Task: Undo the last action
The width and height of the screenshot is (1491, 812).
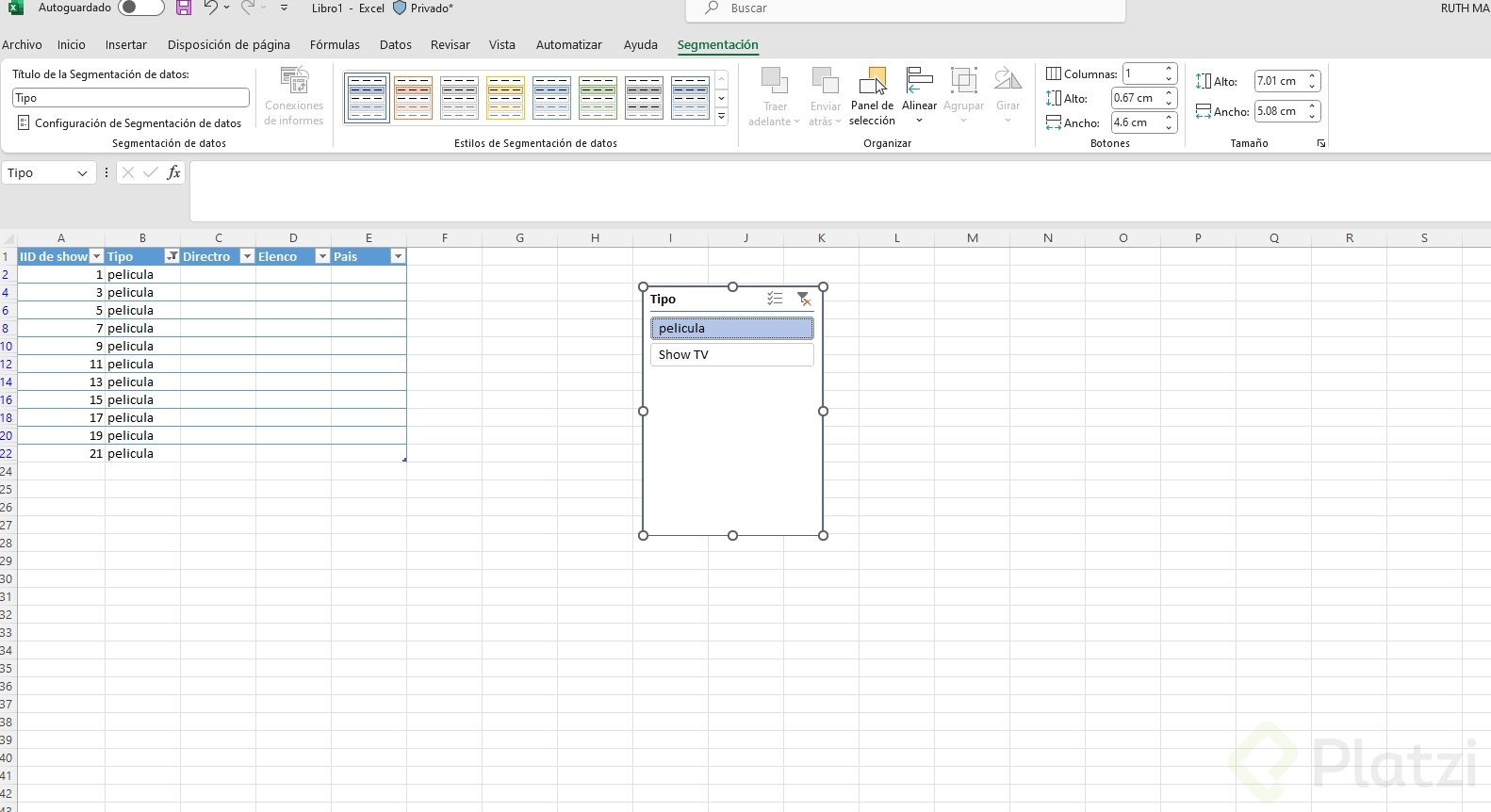Action: (210, 8)
